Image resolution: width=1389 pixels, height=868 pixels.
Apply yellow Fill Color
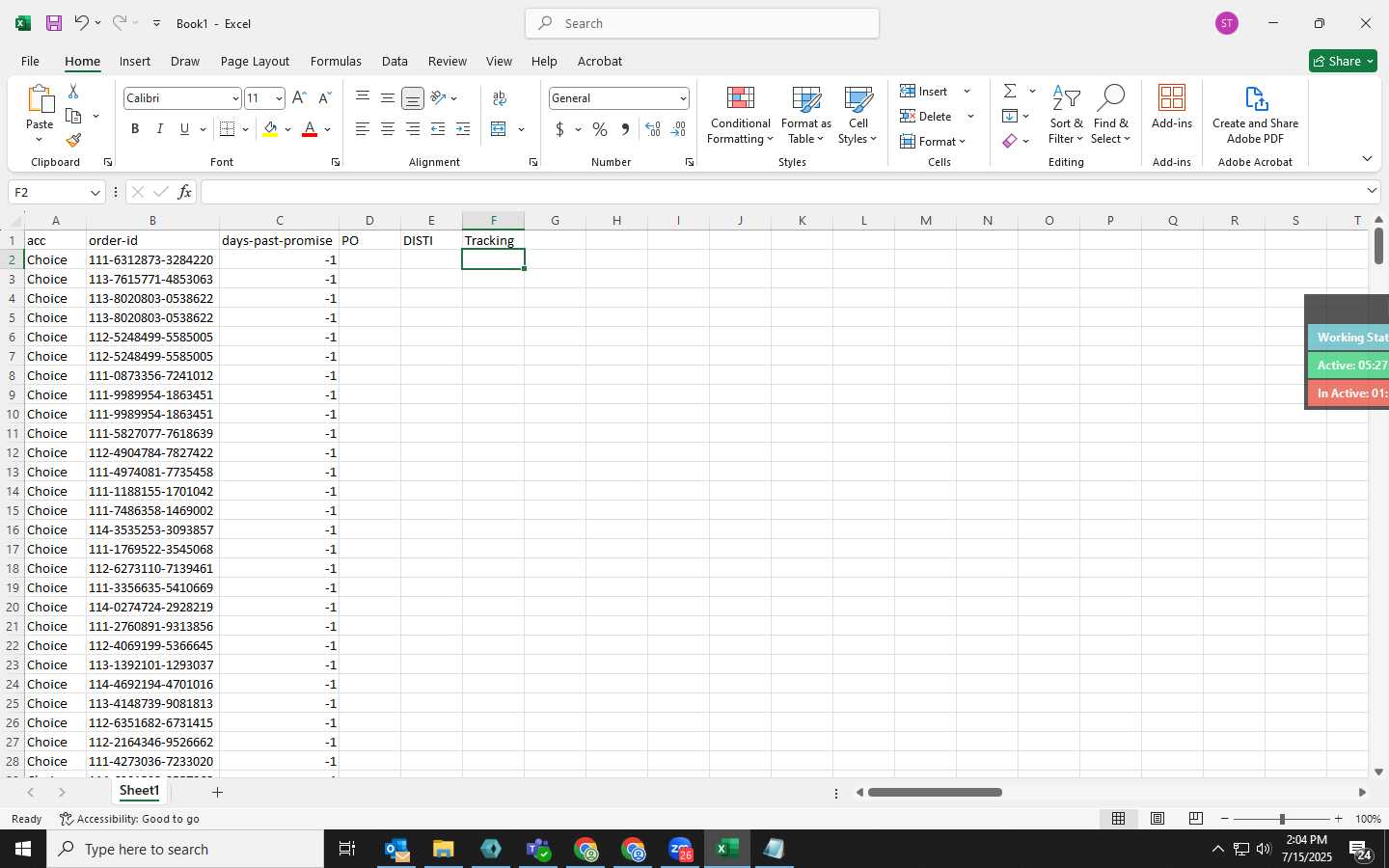(x=270, y=129)
